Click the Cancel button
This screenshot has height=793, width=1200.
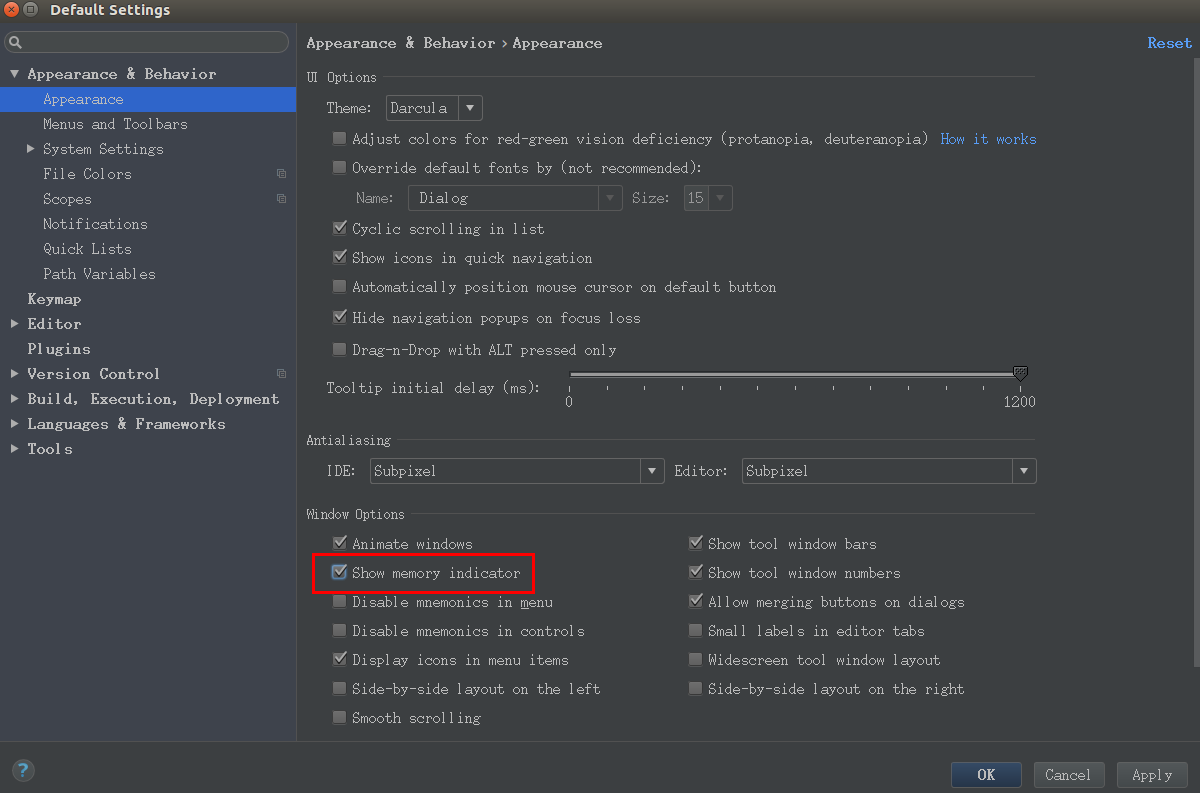tap(1068, 775)
